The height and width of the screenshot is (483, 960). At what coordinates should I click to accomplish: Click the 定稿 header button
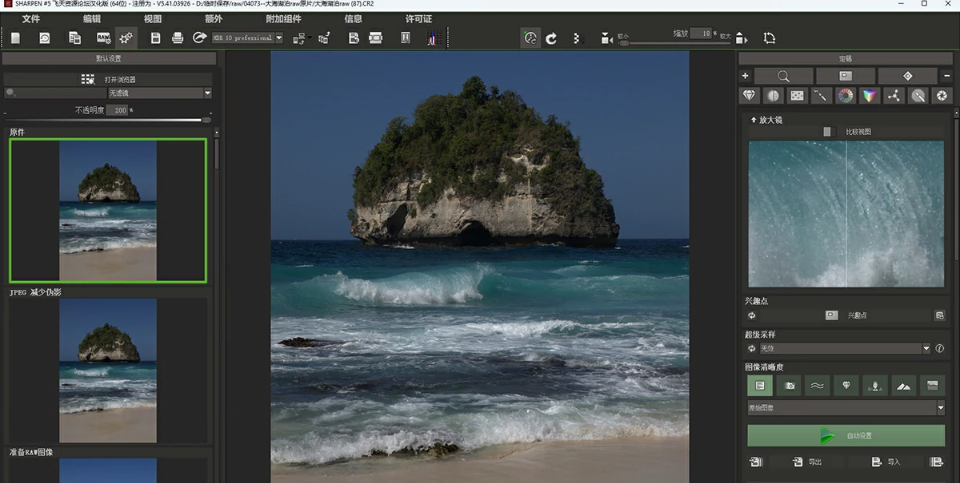(846, 59)
